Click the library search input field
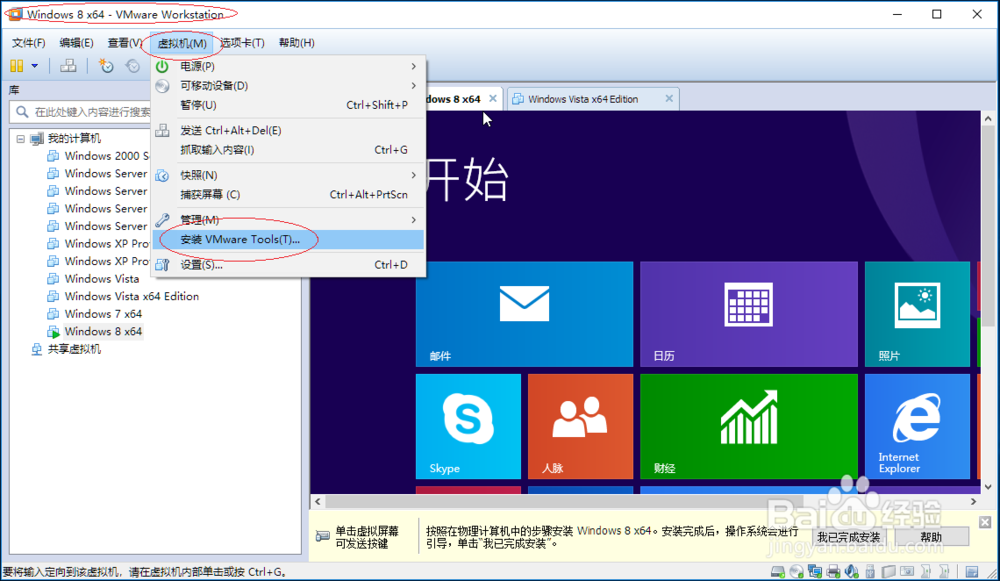 coord(80,110)
